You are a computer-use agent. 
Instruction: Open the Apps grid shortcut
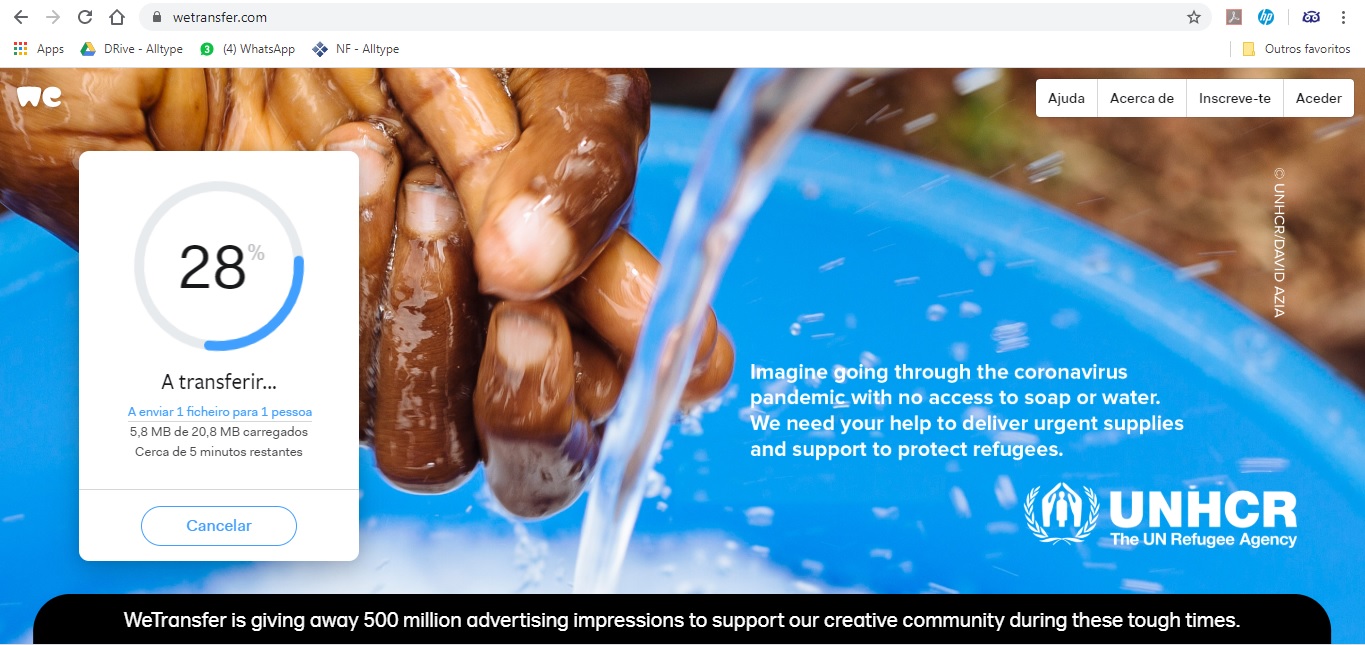[x=38, y=49]
